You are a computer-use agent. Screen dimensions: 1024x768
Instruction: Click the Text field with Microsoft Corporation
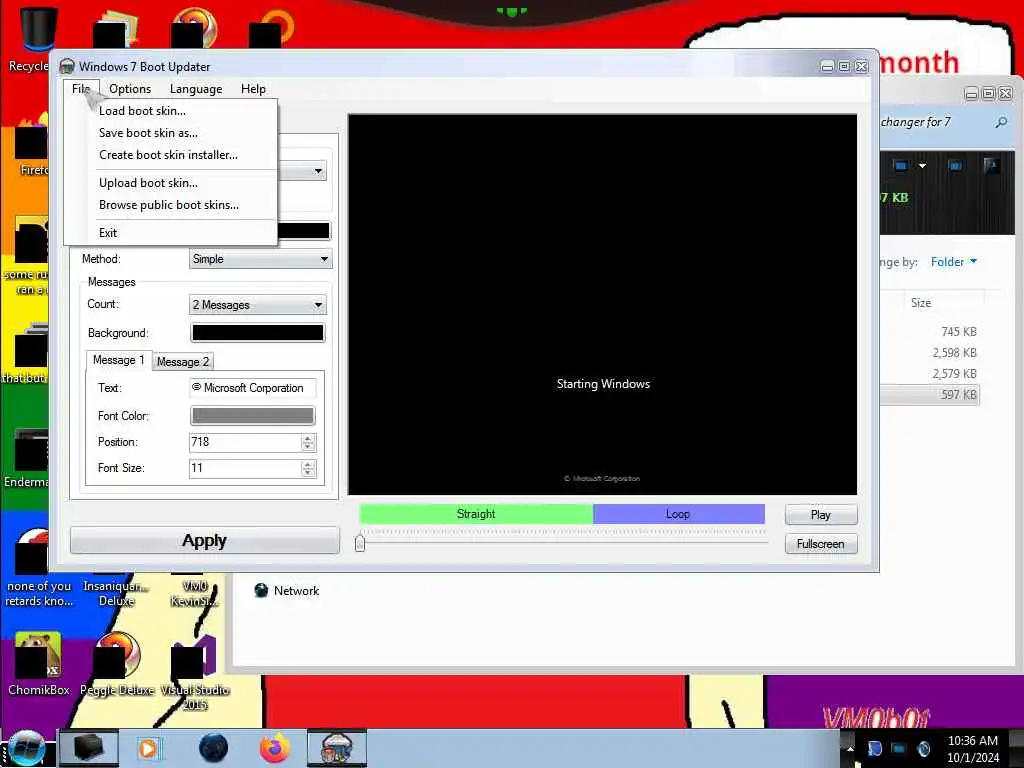(x=253, y=388)
